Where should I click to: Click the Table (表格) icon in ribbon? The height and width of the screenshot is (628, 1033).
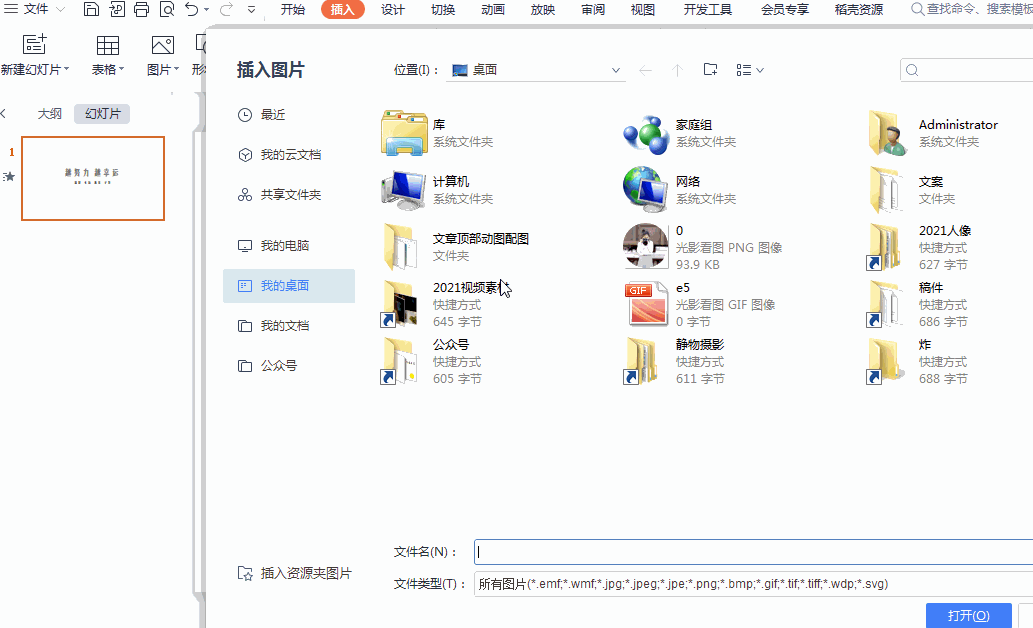[107, 45]
